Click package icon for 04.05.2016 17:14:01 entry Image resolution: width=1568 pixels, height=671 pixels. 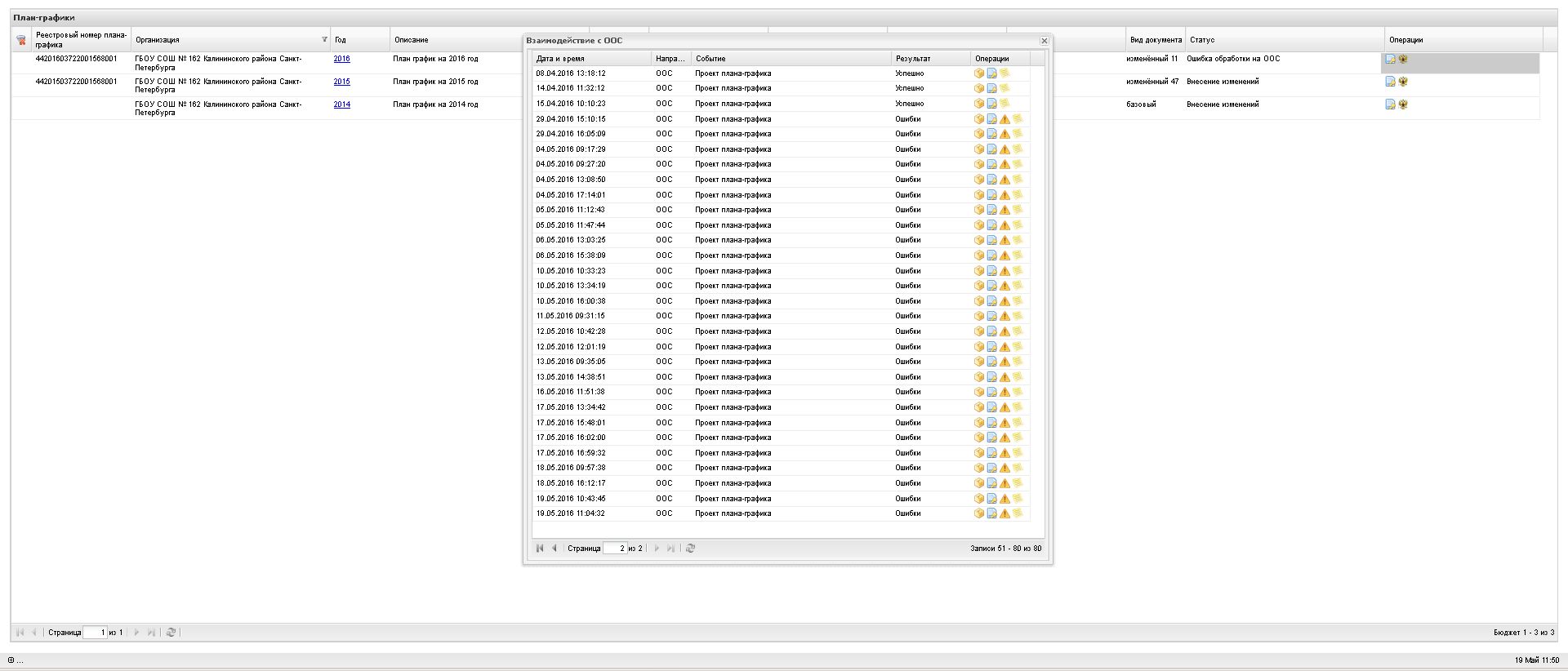point(979,195)
